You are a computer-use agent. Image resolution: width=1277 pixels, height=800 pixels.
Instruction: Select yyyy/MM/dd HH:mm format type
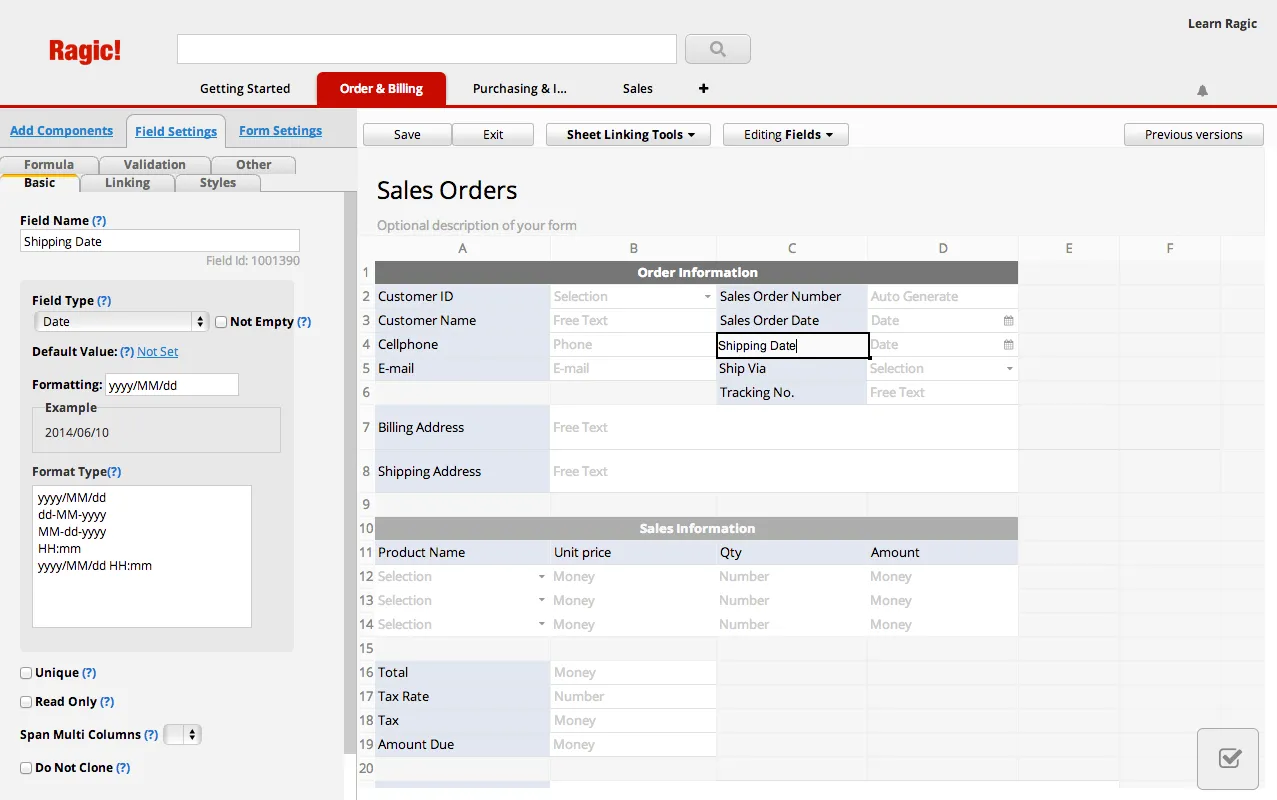pyautogui.click(x=95, y=566)
